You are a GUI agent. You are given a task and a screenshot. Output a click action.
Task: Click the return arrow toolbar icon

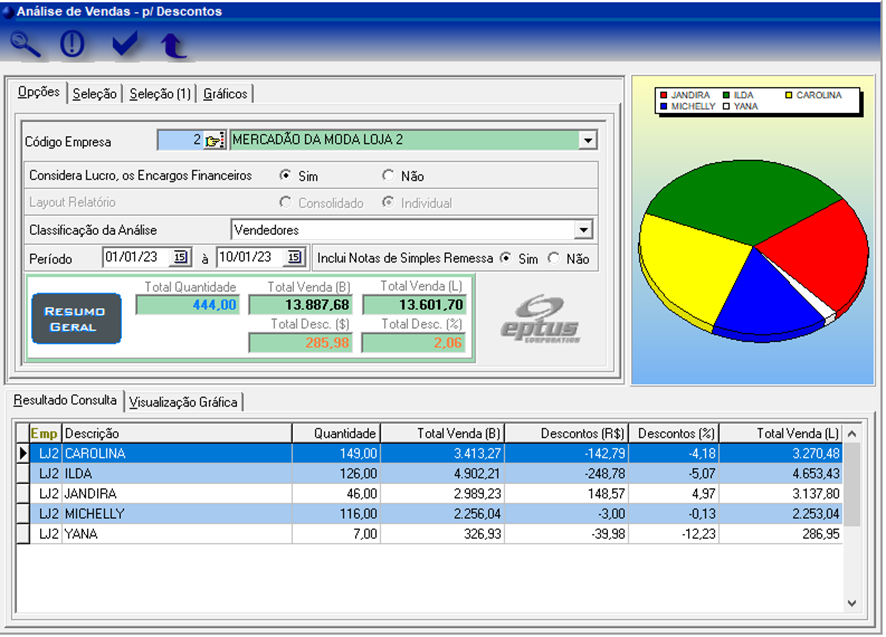(x=174, y=45)
